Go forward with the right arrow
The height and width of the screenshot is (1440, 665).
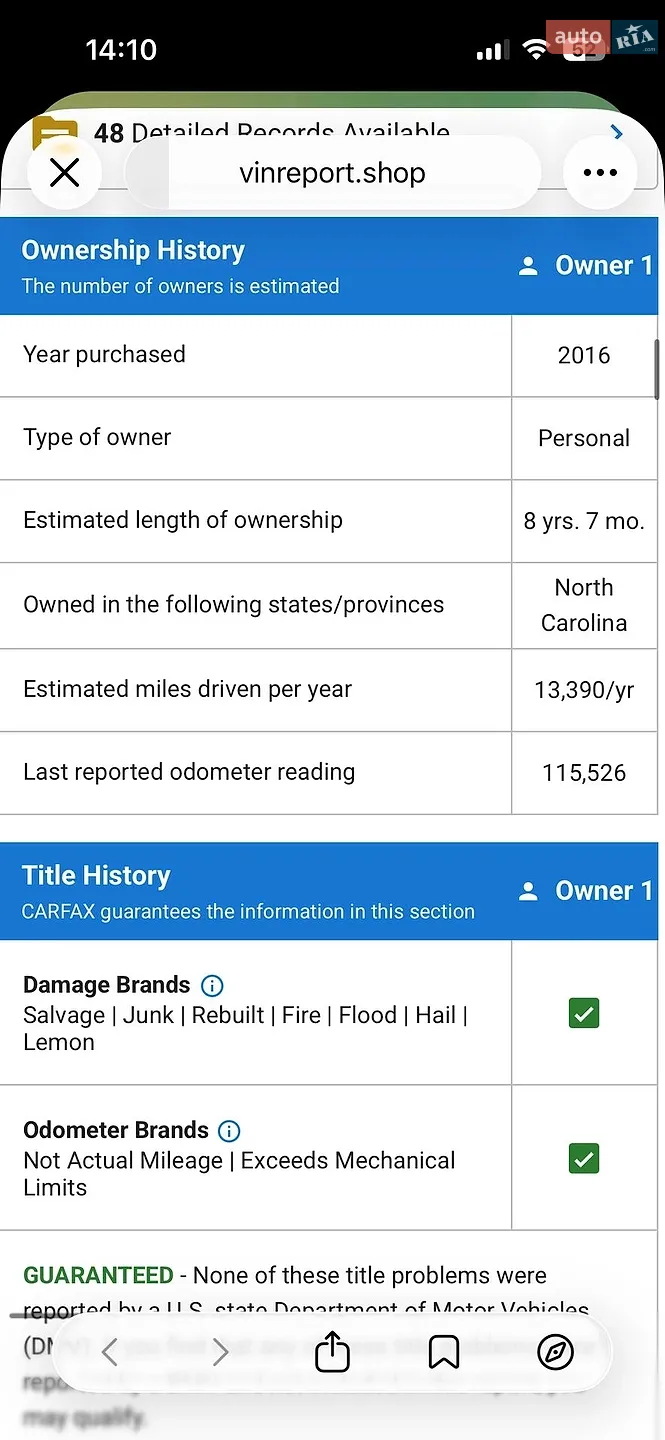(221, 1353)
